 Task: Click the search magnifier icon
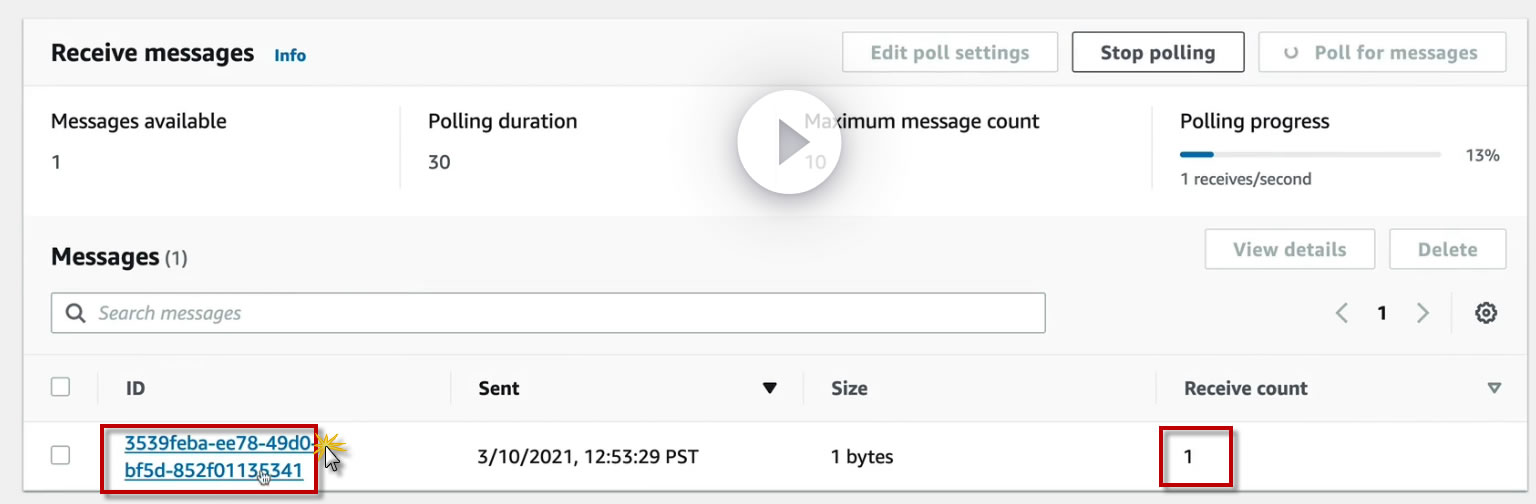click(76, 313)
